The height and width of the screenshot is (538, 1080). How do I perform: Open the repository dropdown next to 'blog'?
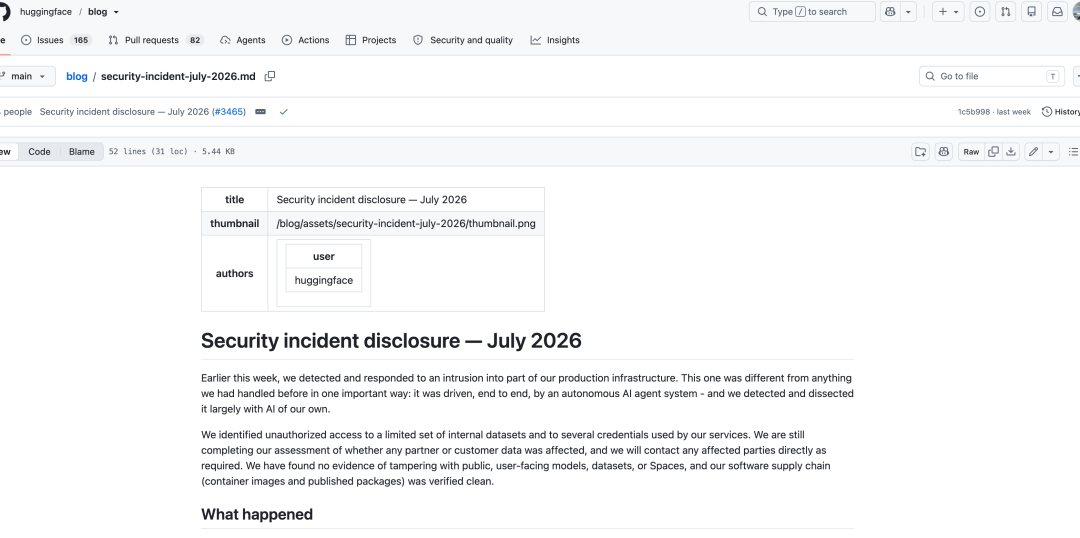[116, 12]
